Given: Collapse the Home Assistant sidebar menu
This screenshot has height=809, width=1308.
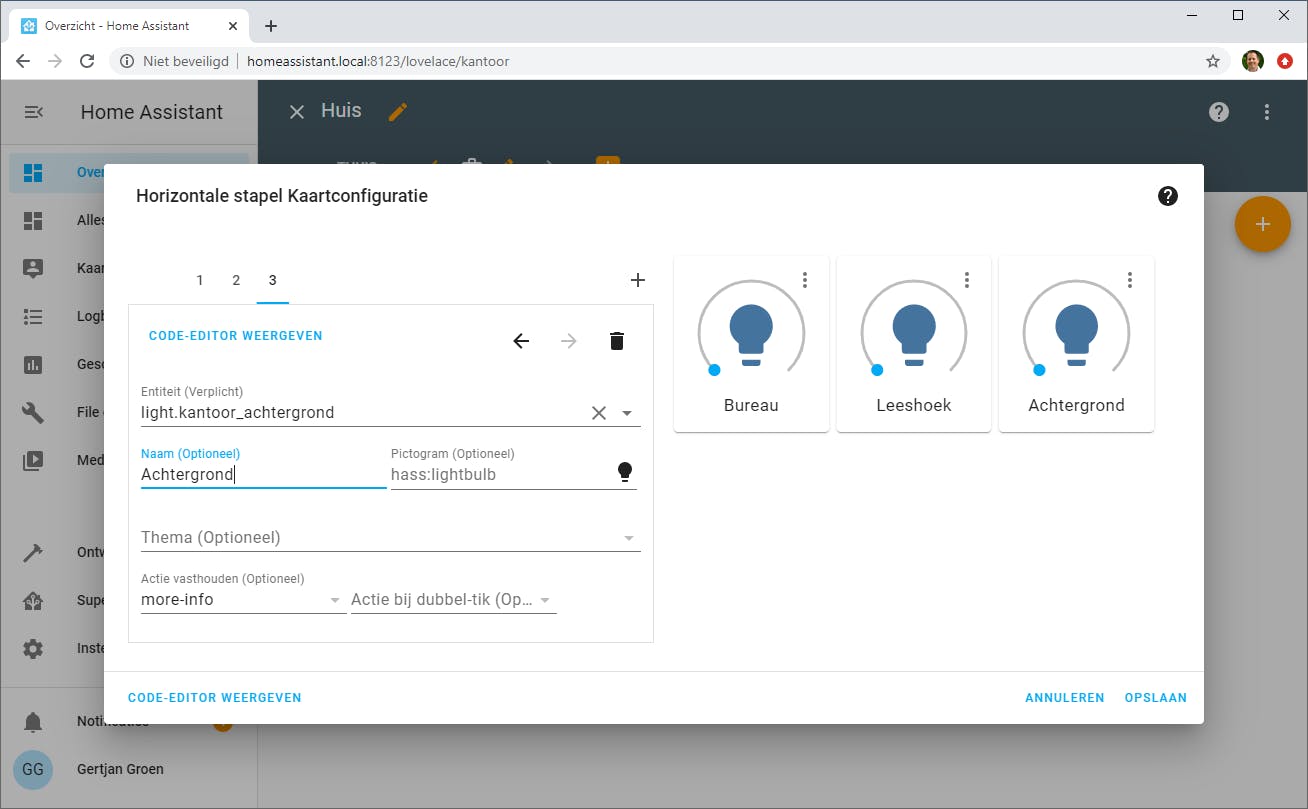Looking at the screenshot, I should (33, 112).
